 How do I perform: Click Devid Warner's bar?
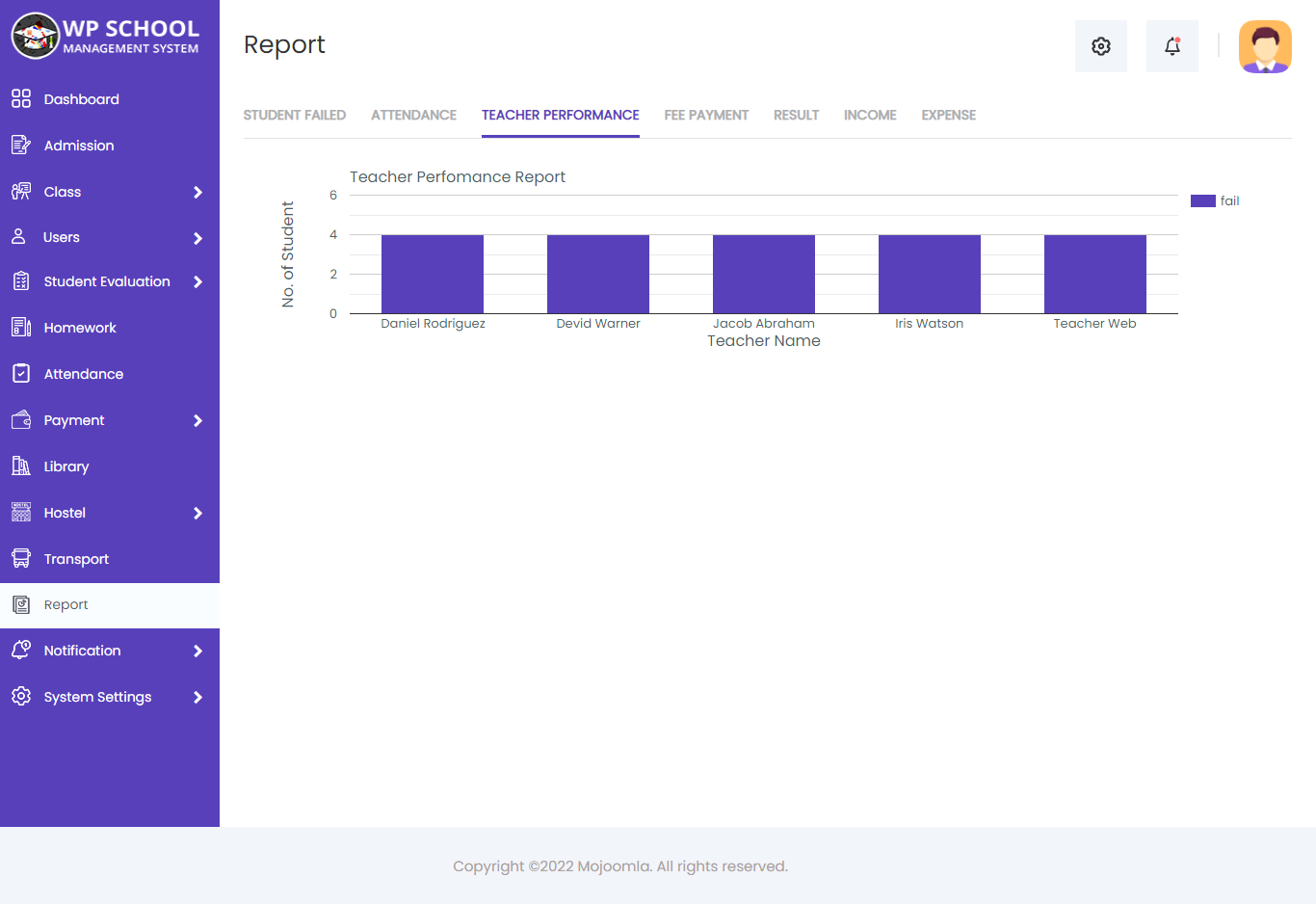tap(598, 274)
